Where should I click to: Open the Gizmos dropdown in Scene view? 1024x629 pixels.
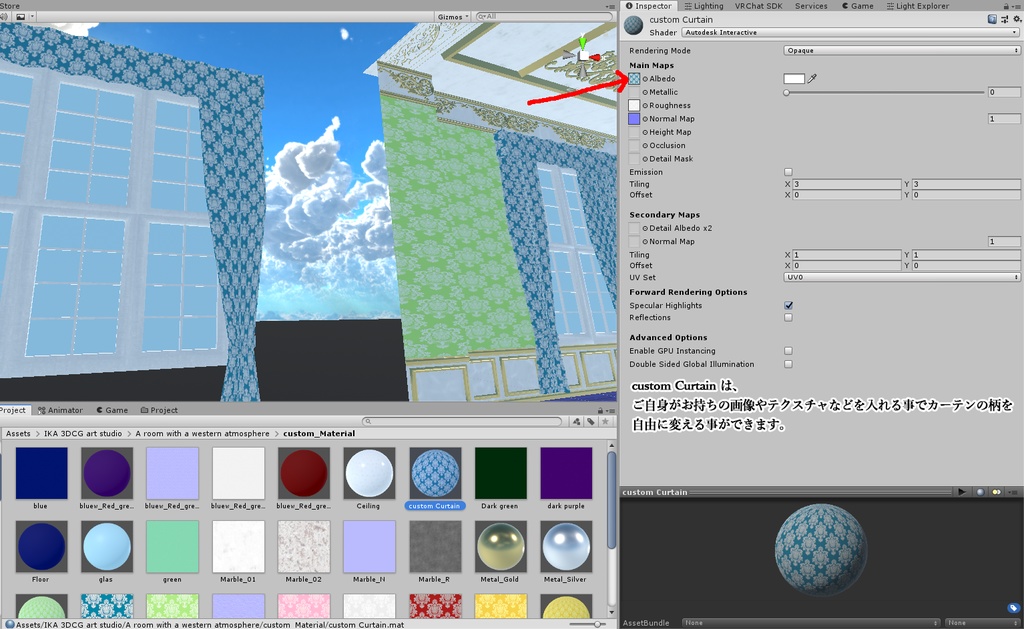click(453, 16)
